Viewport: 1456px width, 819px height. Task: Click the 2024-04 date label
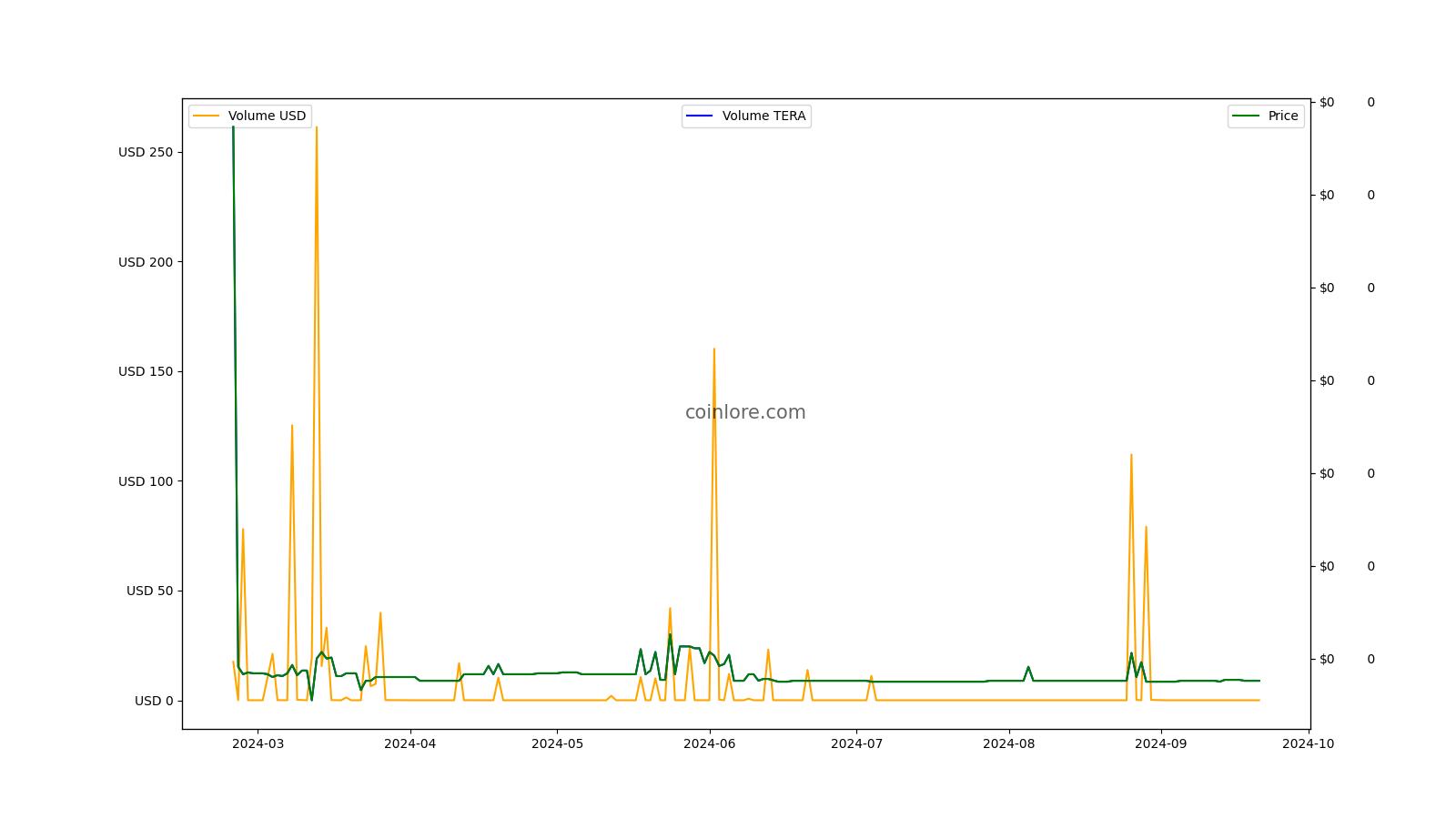(410, 743)
